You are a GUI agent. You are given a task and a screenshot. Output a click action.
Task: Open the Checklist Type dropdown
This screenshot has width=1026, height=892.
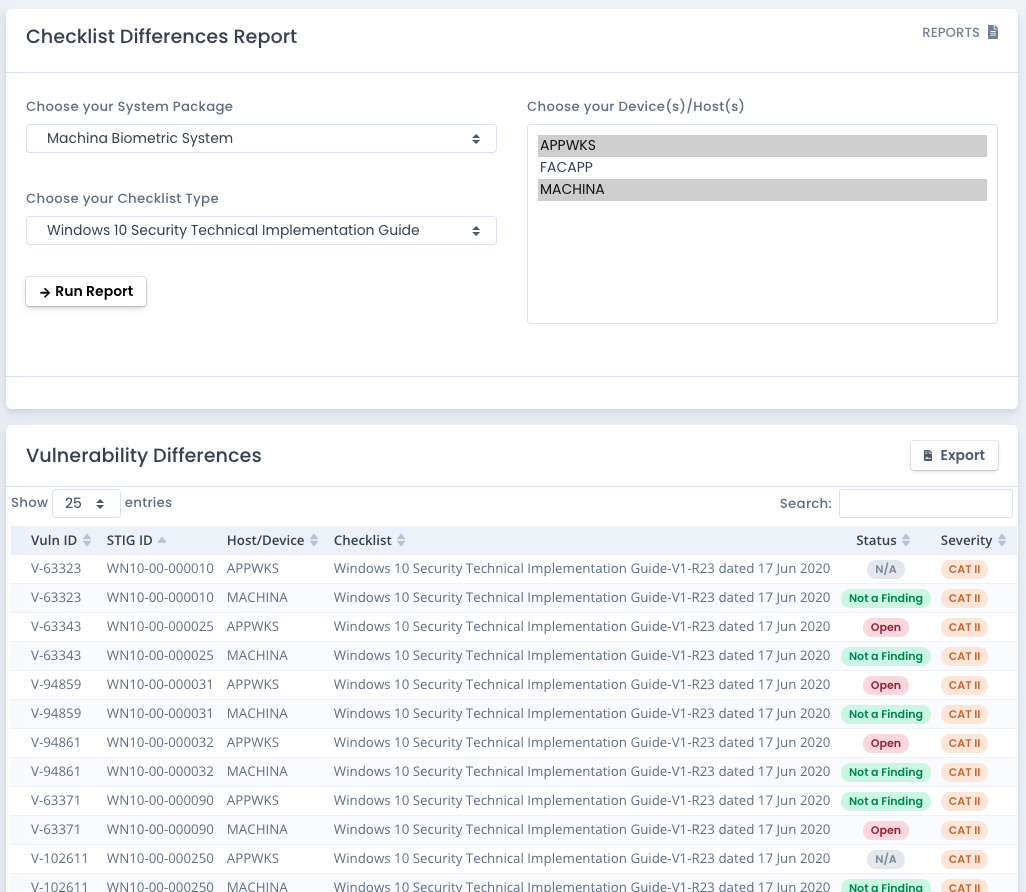tap(261, 230)
